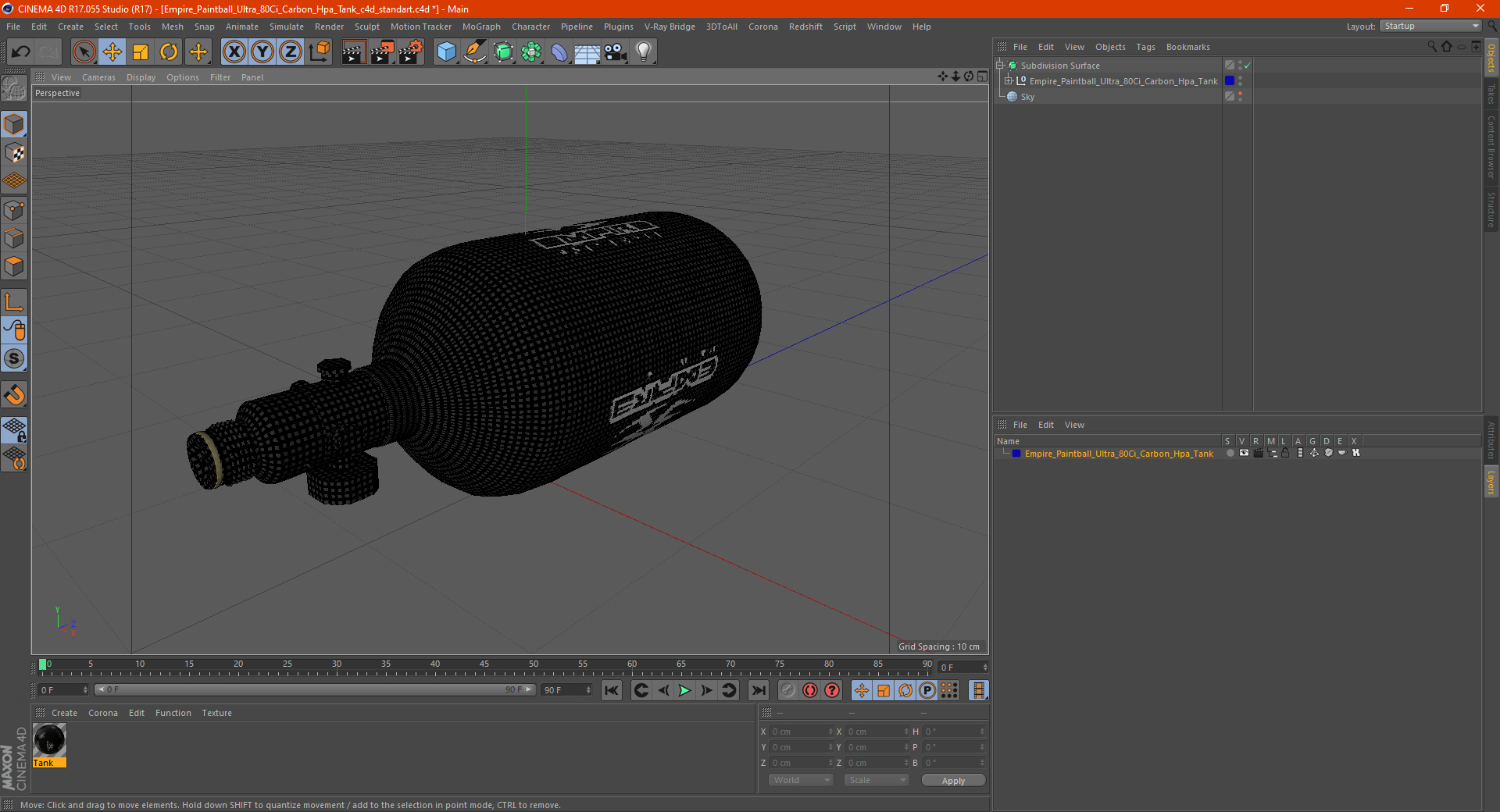Go to the end of the animation
1500x812 pixels.
[758, 690]
